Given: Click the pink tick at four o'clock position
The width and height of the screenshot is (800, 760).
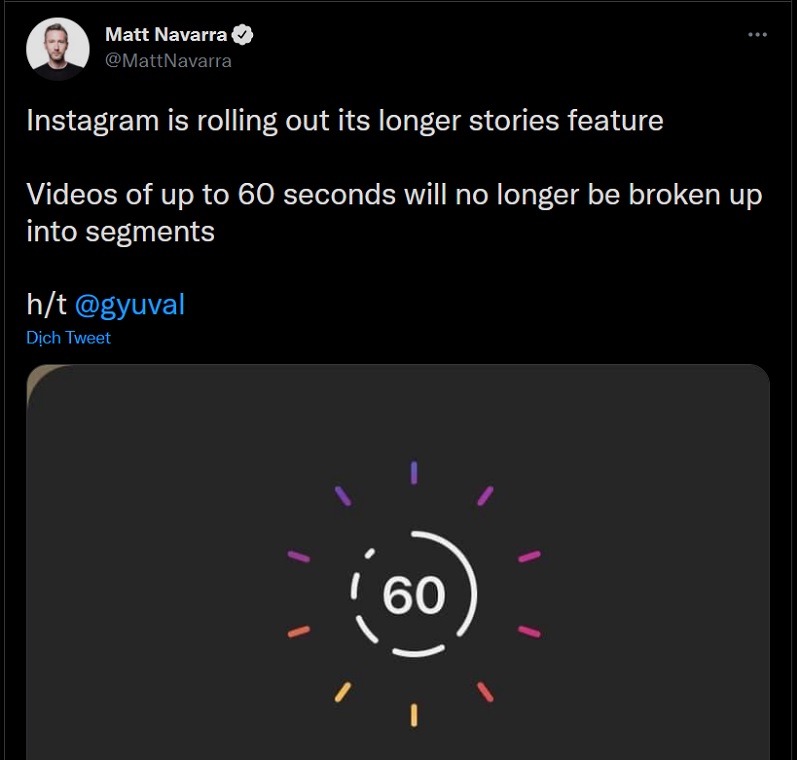Looking at the screenshot, I should pos(529,632).
